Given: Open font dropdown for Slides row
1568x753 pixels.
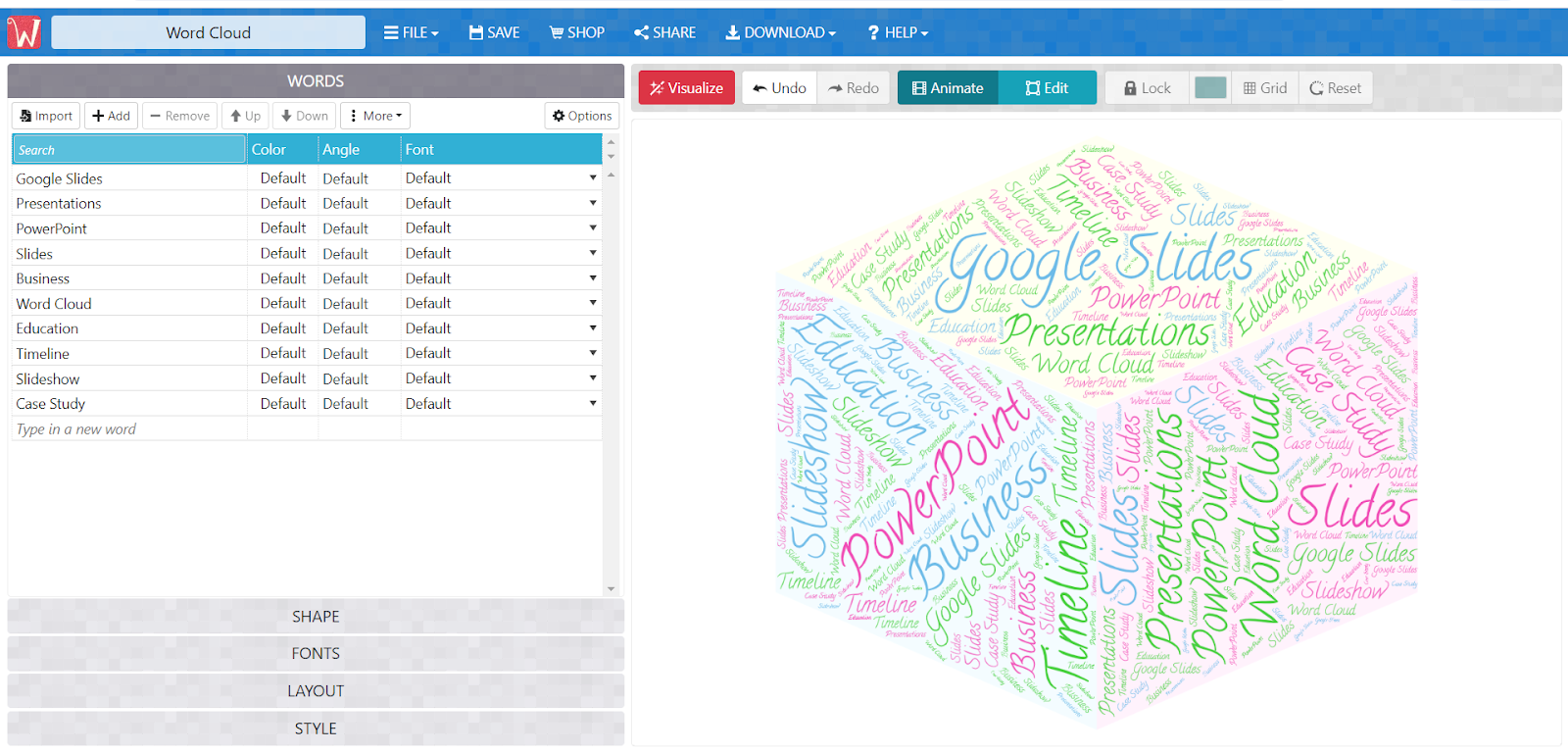Looking at the screenshot, I should click(593, 253).
